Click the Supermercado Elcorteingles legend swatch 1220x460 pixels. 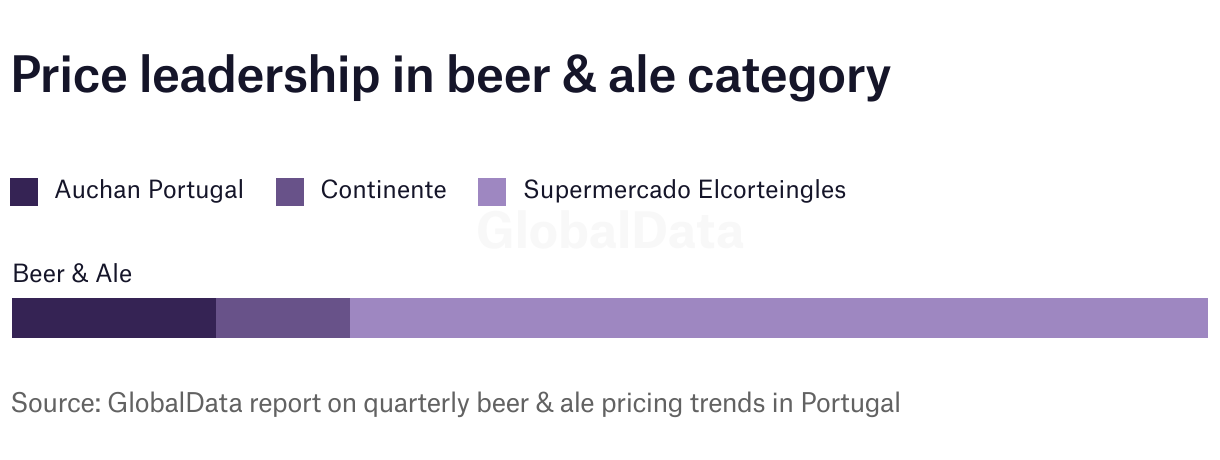pyautogui.click(x=493, y=191)
